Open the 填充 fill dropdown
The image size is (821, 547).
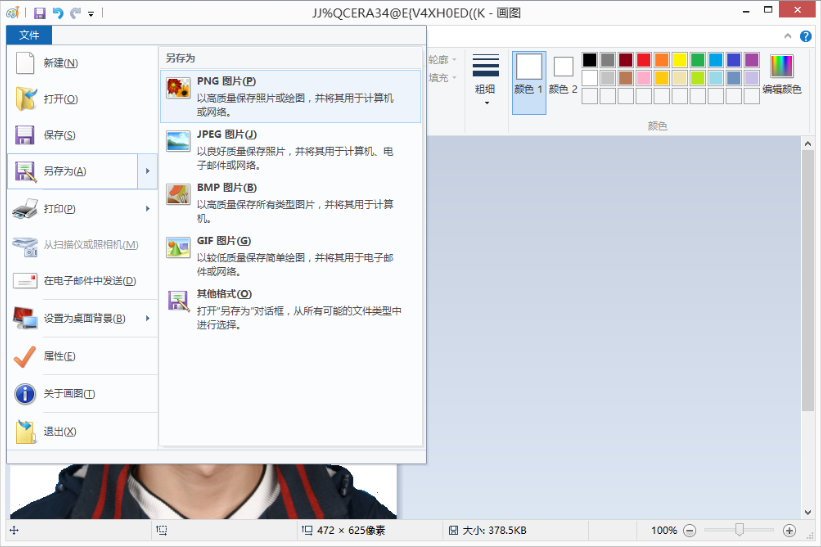click(x=442, y=77)
